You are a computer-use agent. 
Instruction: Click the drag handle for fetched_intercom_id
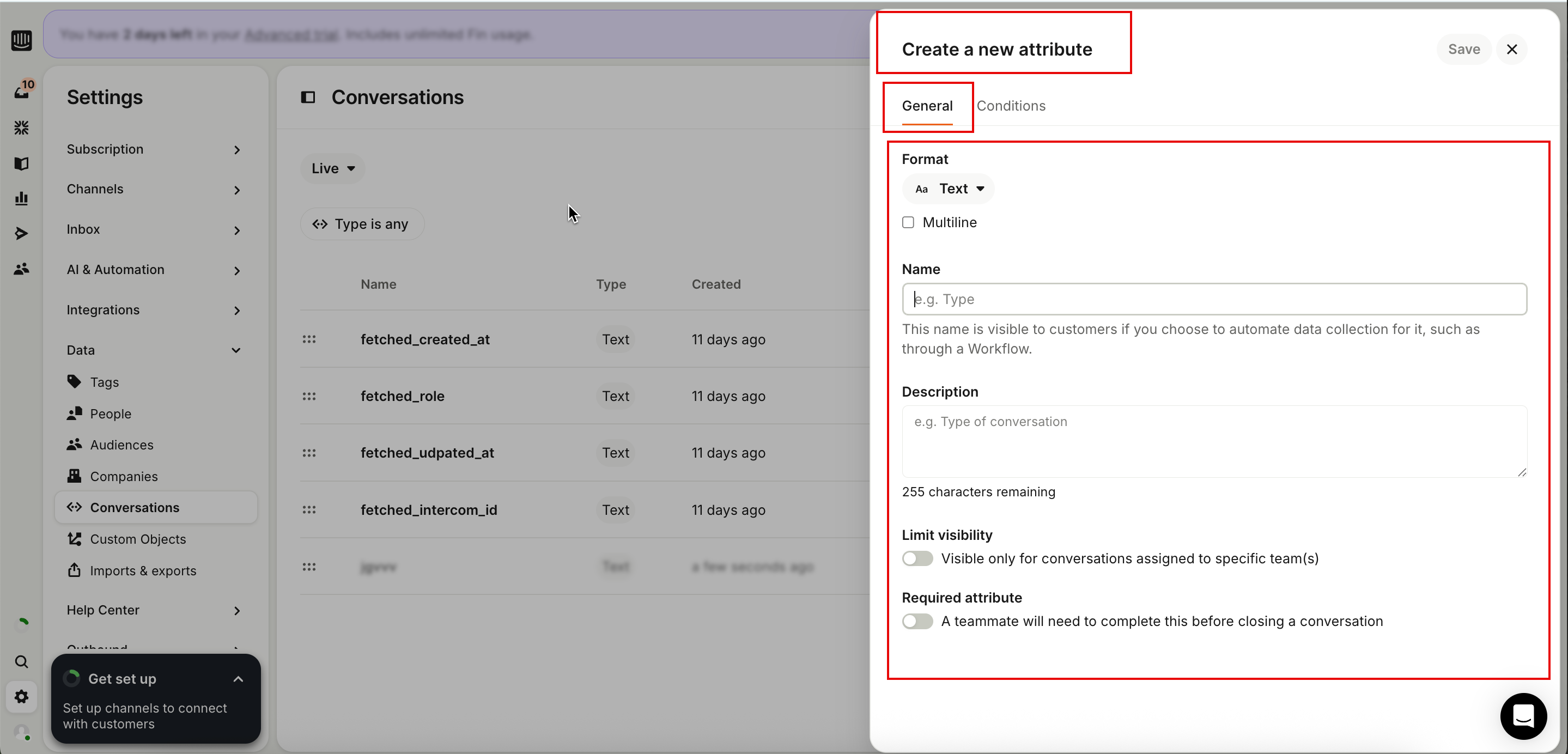[x=309, y=510]
